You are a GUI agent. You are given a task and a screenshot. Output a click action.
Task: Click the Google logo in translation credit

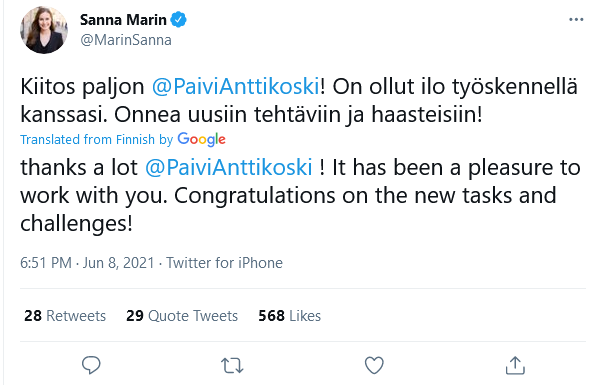(201, 139)
